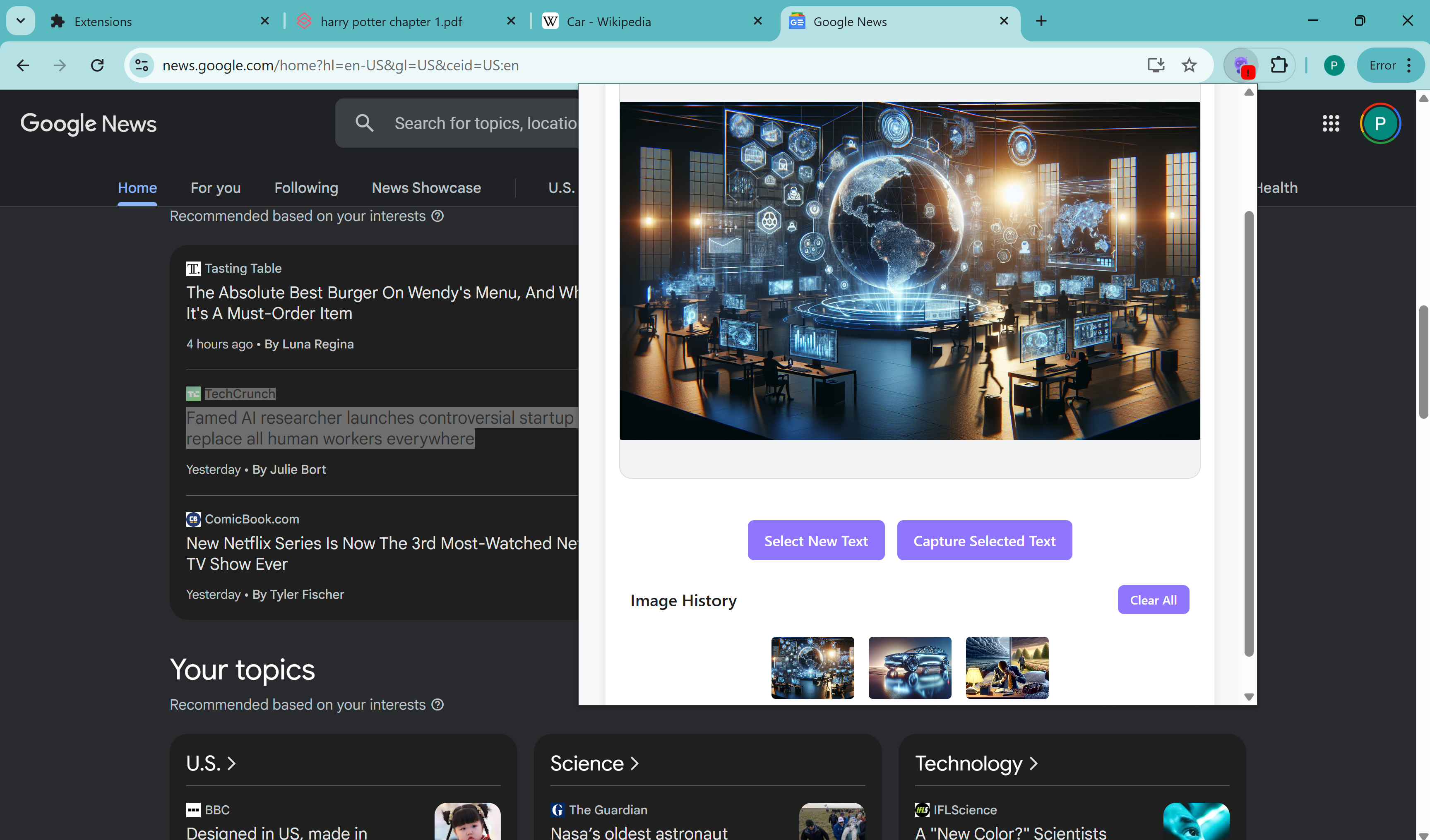Reload the Google News page

(98, 65)
